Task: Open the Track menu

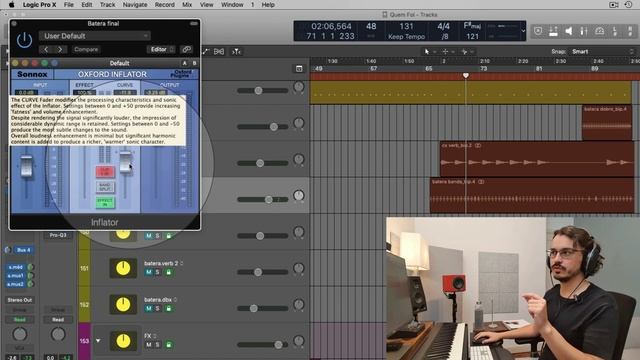Action: point(107,4)
